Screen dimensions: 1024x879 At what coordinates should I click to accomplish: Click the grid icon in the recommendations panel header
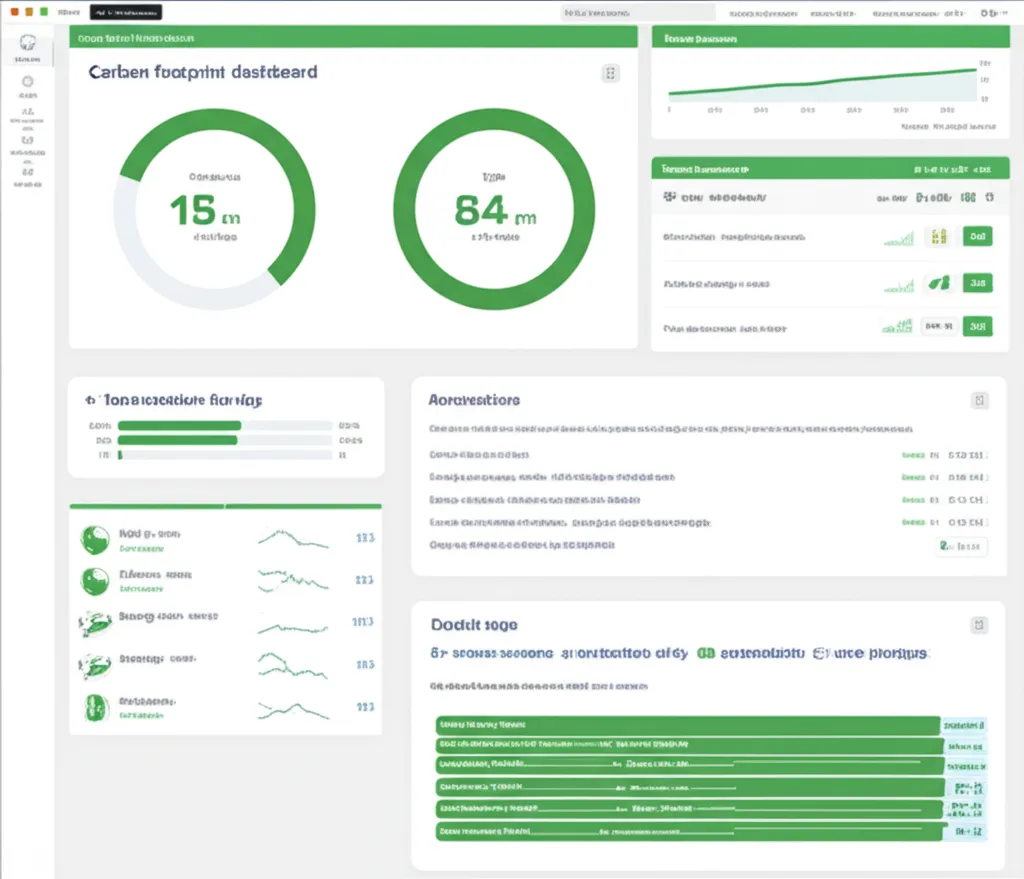point(980,399)
